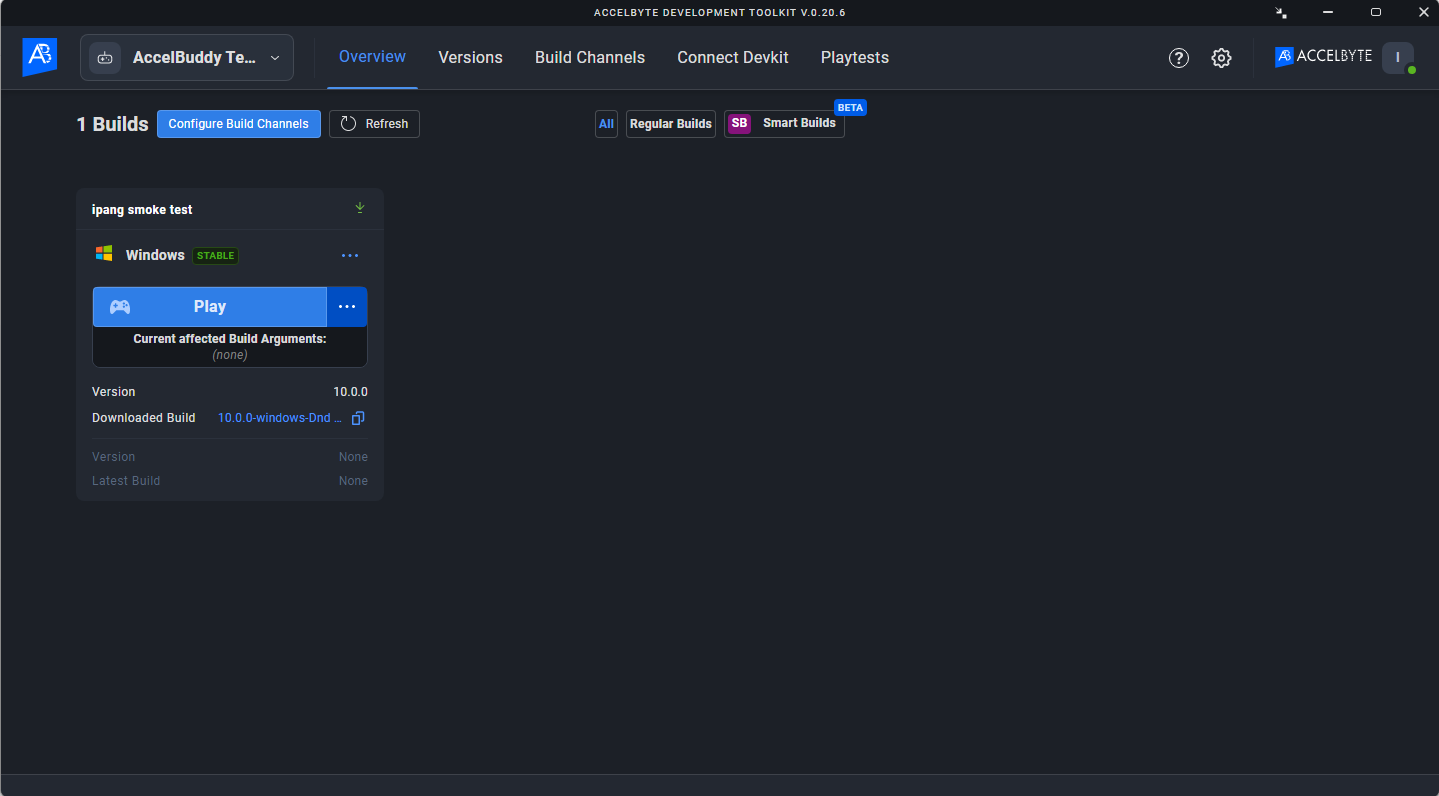Switch to the Overview tab
This screenshot has height=796, width=1439.
372,57
